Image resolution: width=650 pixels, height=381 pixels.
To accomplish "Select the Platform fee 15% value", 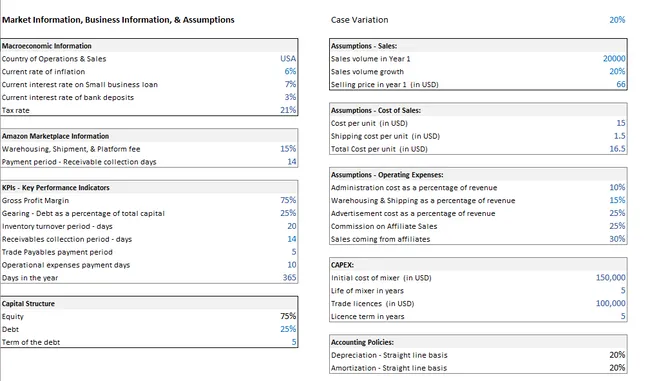I will [x=288, y=148].
